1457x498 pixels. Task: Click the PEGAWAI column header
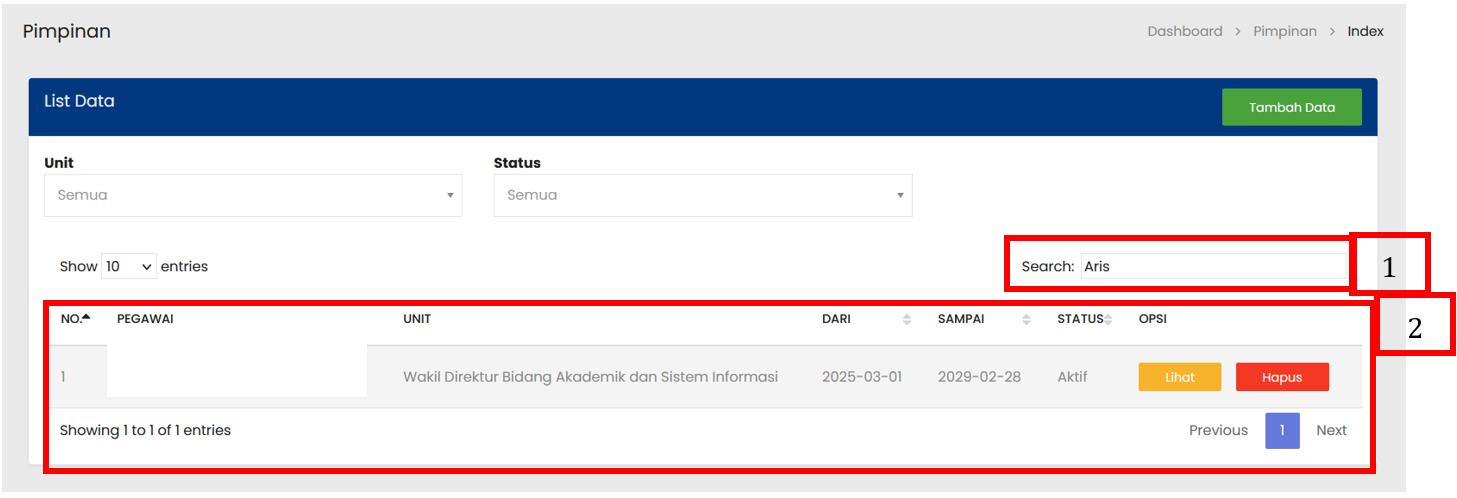(145, 319)
